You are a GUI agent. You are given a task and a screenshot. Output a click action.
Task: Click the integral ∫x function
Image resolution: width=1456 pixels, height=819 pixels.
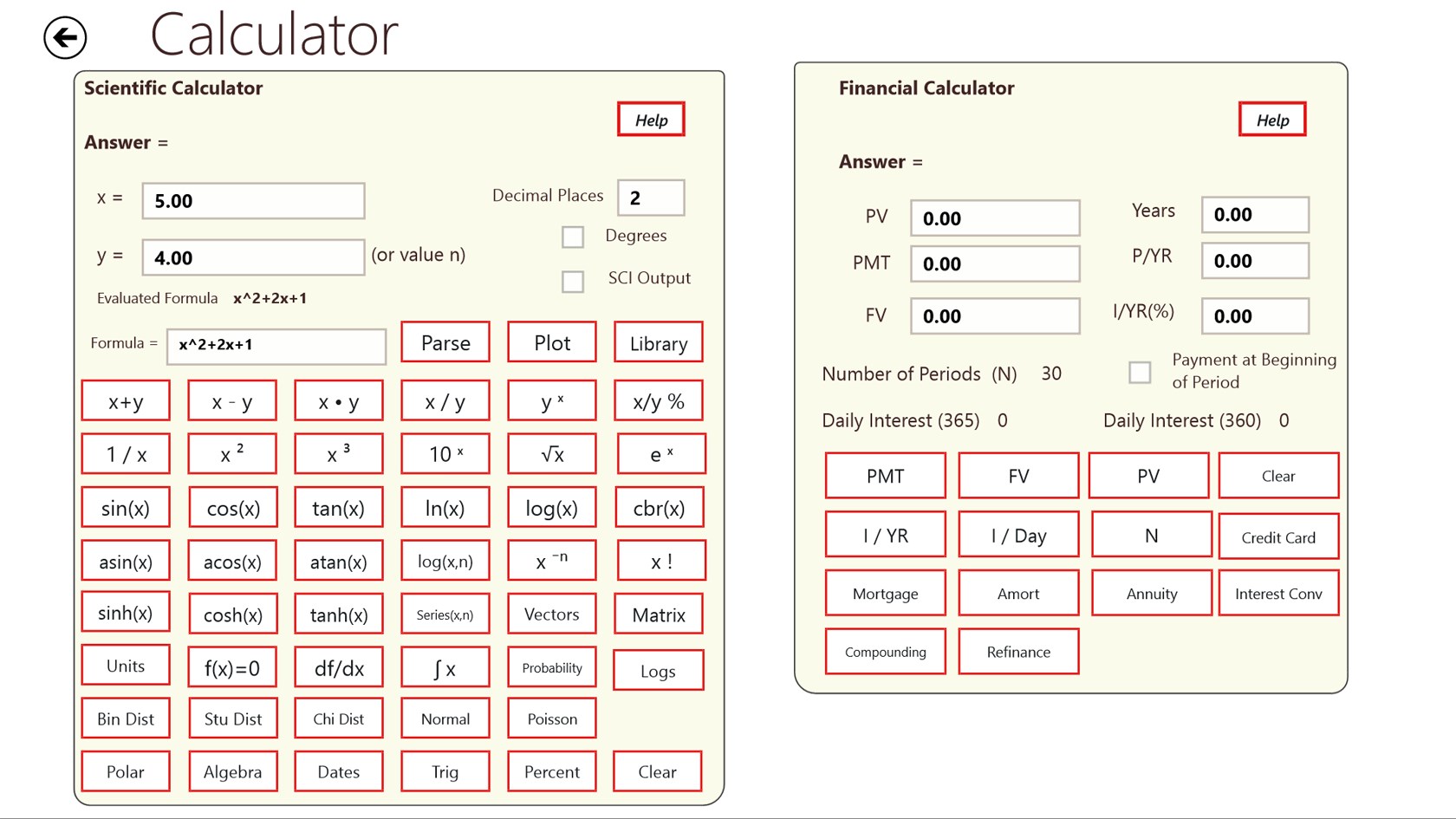pyautogui.click(x=445, y=666)
